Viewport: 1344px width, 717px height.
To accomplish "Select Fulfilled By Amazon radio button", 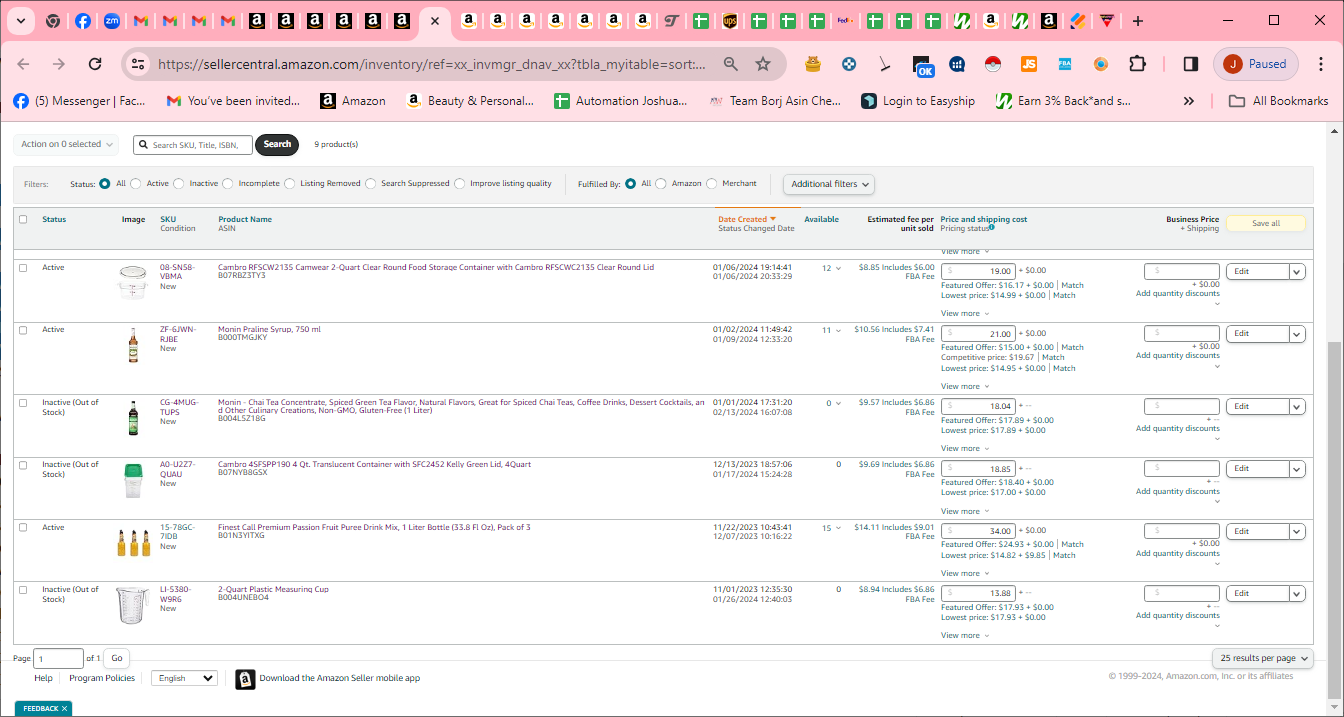I will [x=661, y=184].
